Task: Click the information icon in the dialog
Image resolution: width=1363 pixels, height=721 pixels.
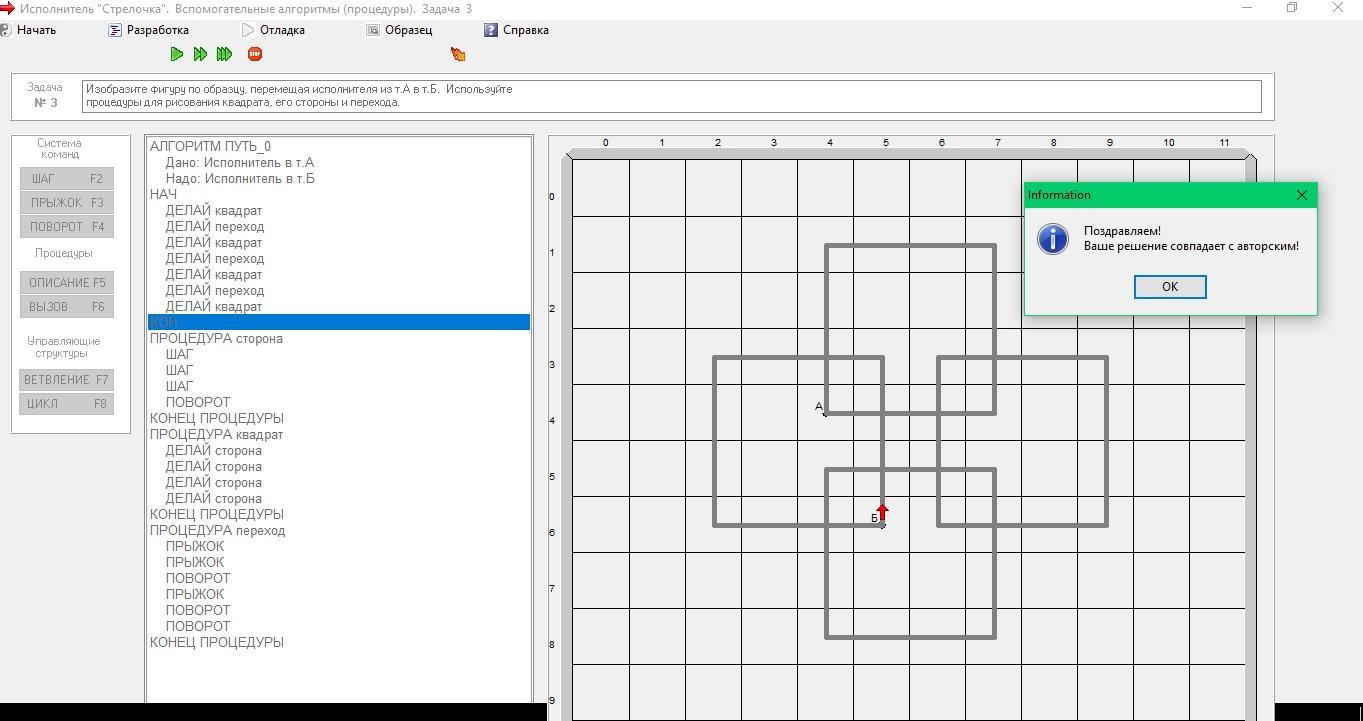Action: click(x=1053, y=238)
